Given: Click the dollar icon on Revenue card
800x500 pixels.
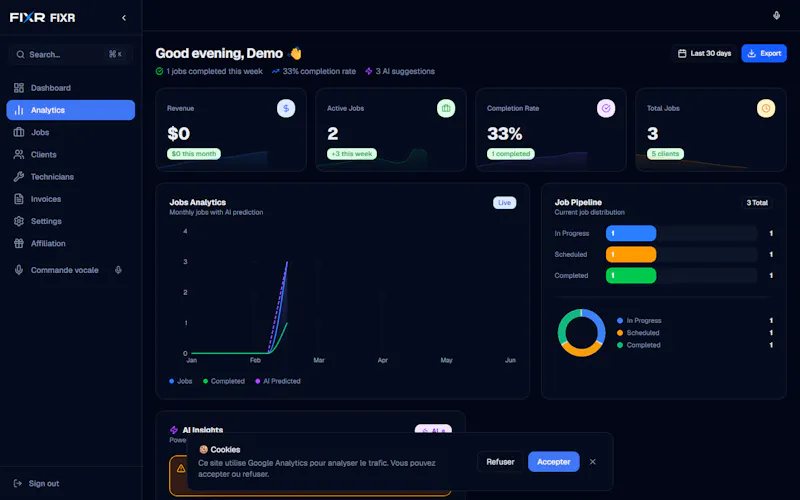Looking at the screenshot, I should click(x=286, y=108).
